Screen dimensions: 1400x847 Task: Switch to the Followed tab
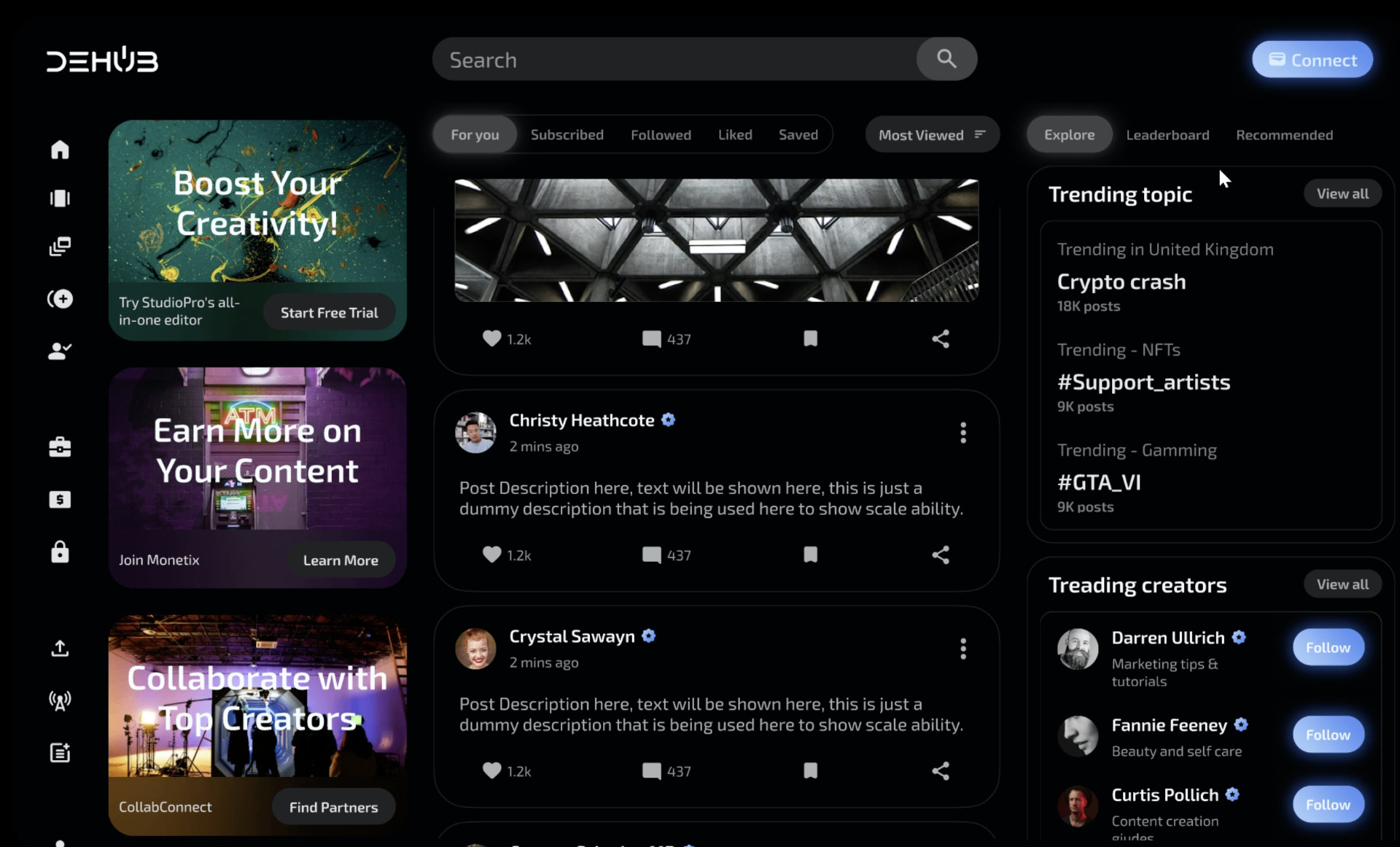pyautogui.click(x=661, y=135)
